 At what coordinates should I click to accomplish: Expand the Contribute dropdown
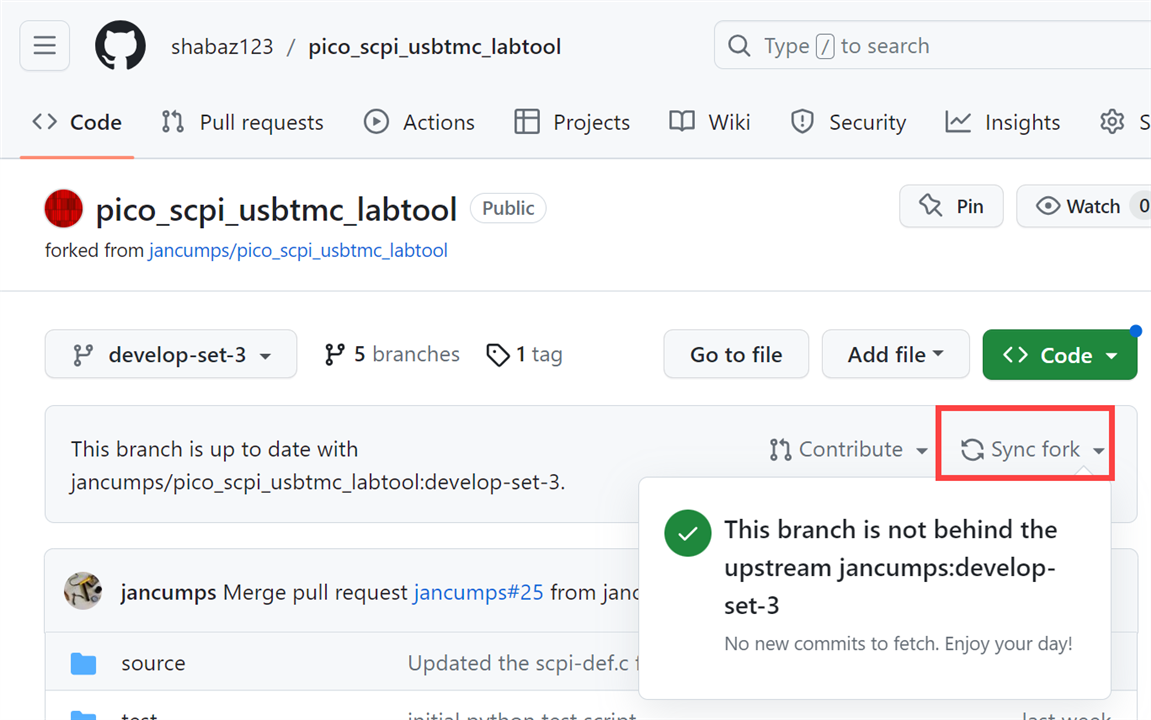point(849,449)
